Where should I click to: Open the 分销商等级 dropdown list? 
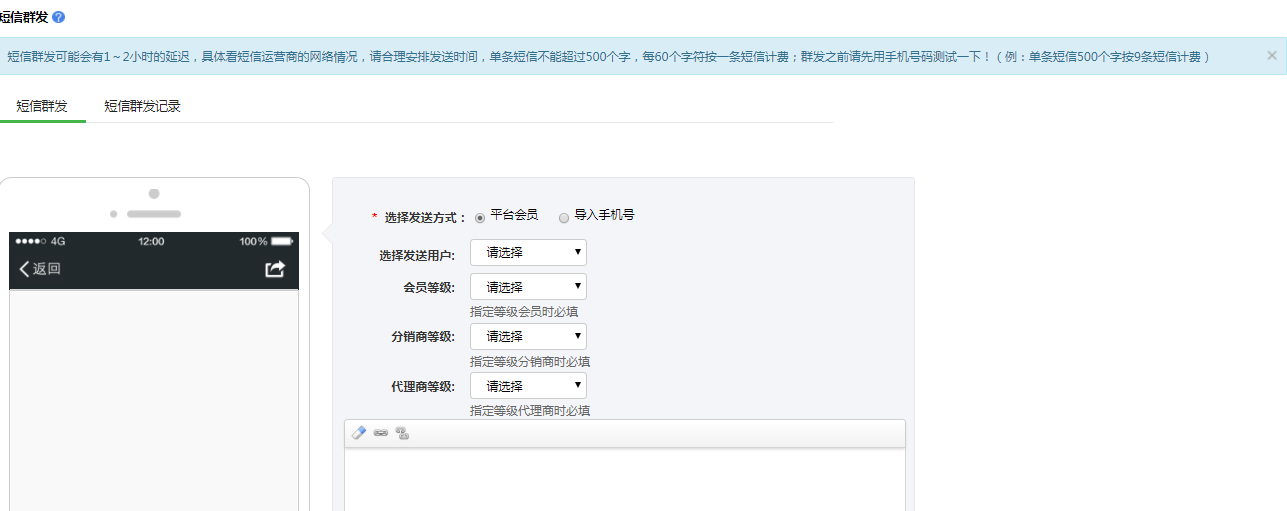pos(528,337)
